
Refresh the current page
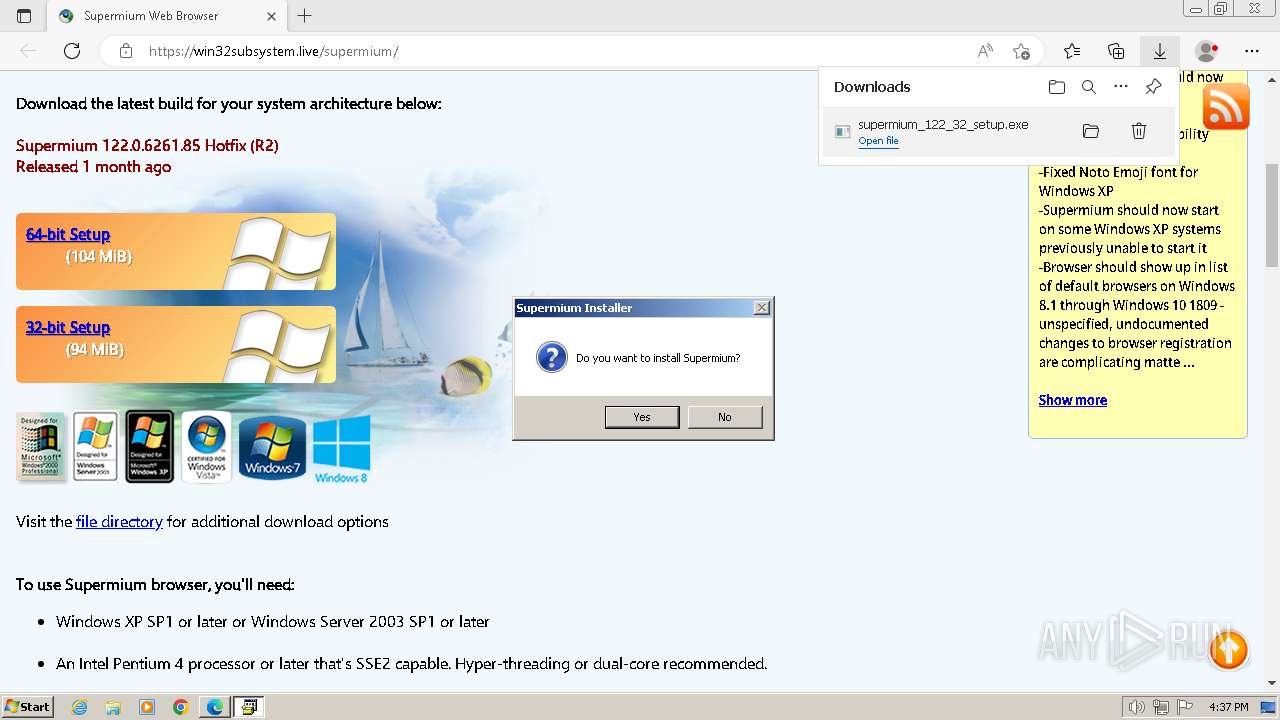coord(72,51)
